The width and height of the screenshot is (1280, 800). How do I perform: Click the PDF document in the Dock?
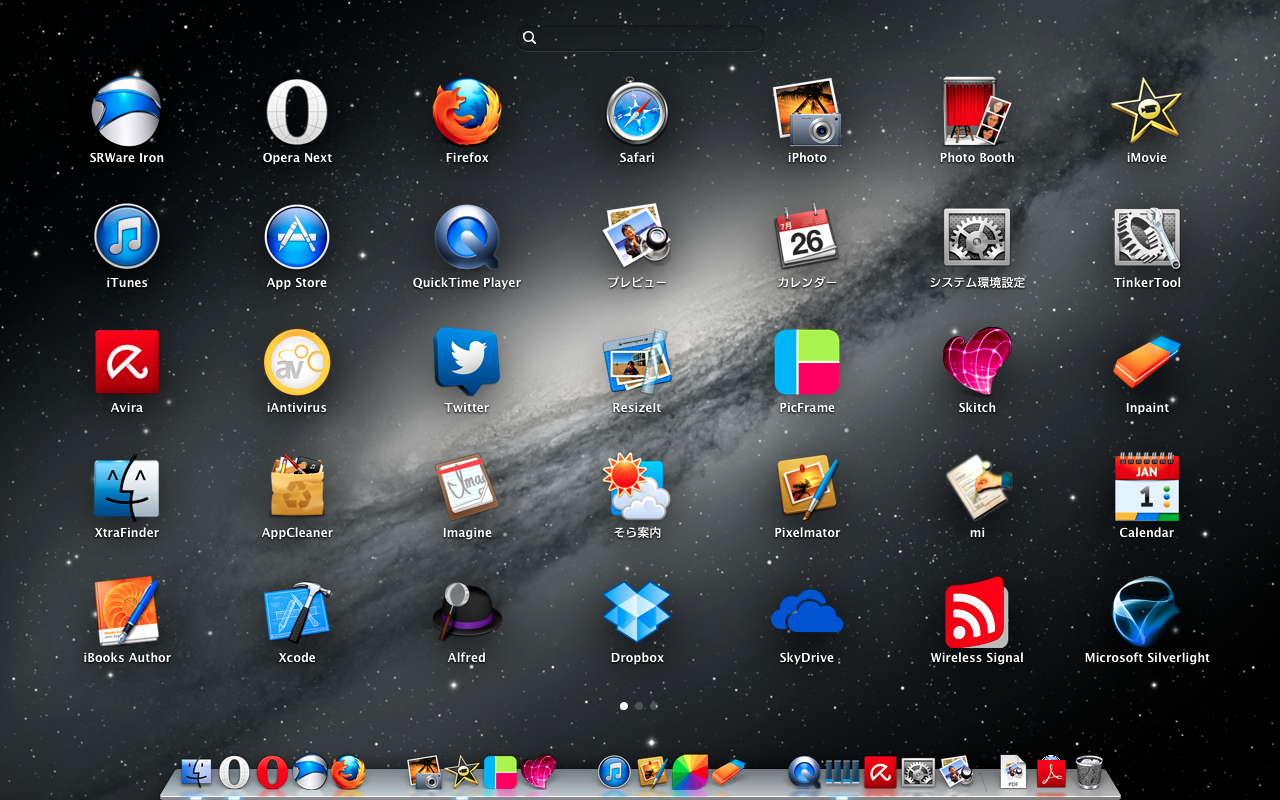pyautogui.click(x=1013, y=772)
